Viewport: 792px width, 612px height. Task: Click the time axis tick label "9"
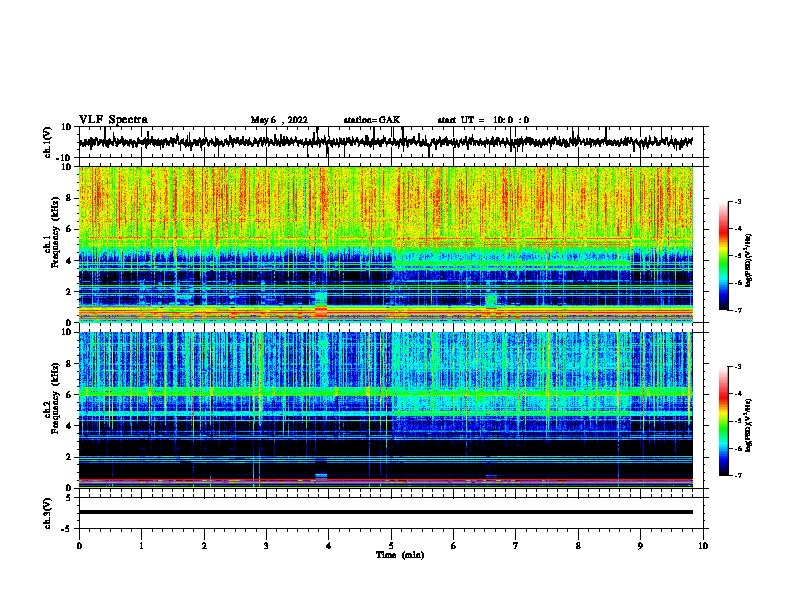pos(640,546)
